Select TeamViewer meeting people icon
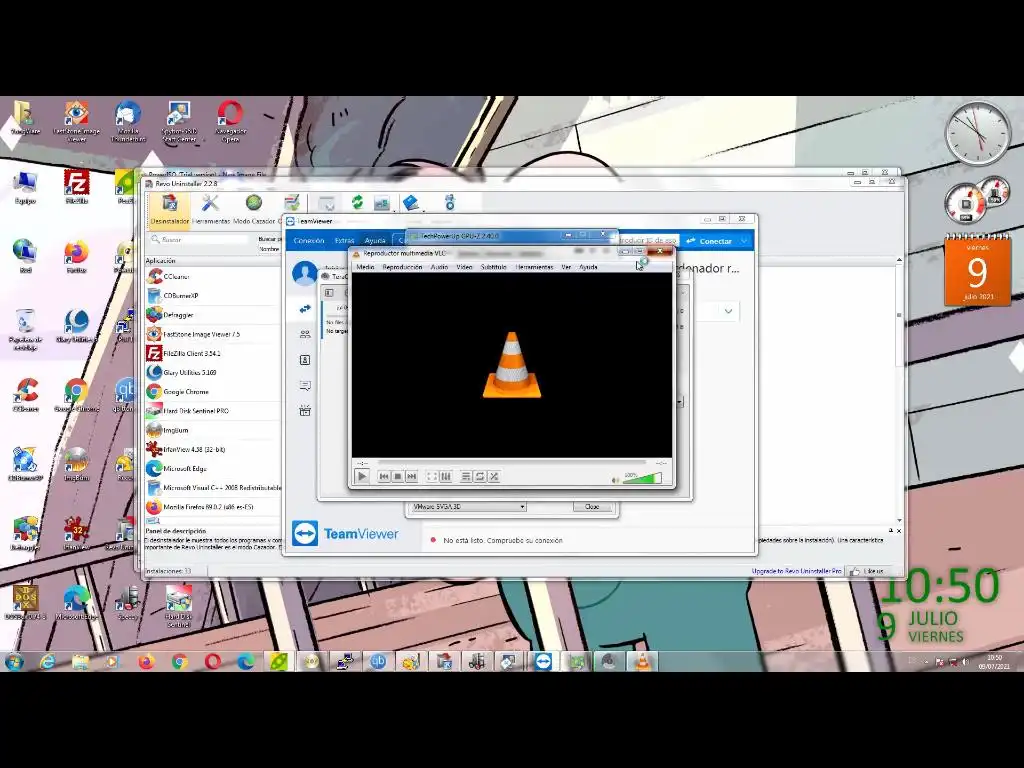The width and height of the screenshot is (1024, 768). [305, 334]
